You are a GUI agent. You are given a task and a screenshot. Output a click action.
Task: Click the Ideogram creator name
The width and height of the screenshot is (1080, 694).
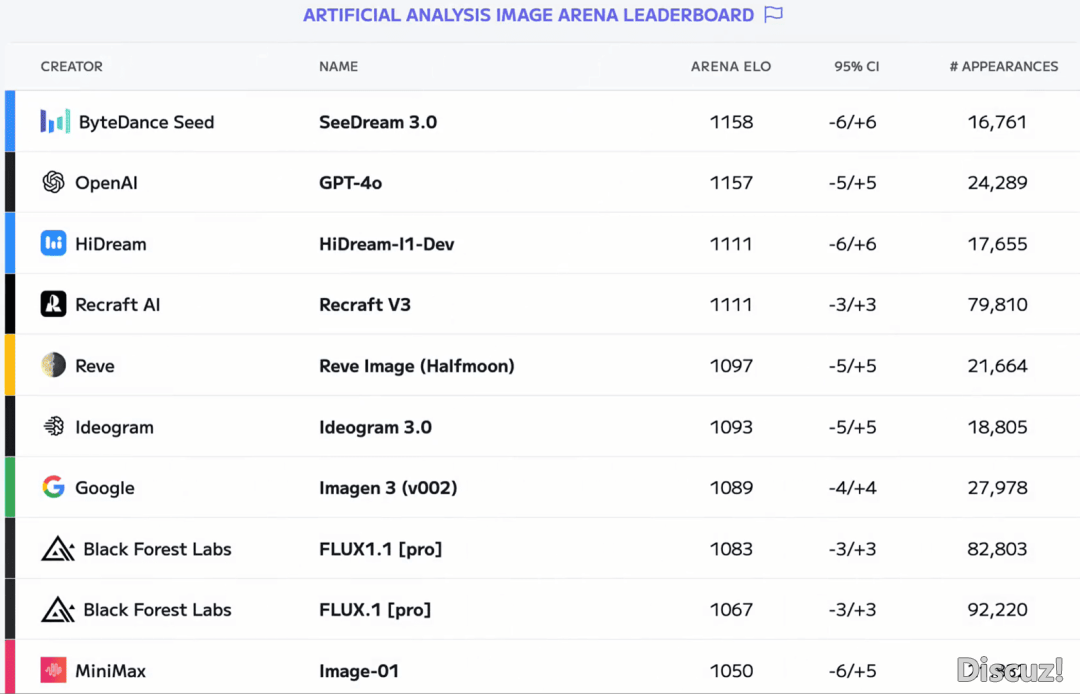114,427
